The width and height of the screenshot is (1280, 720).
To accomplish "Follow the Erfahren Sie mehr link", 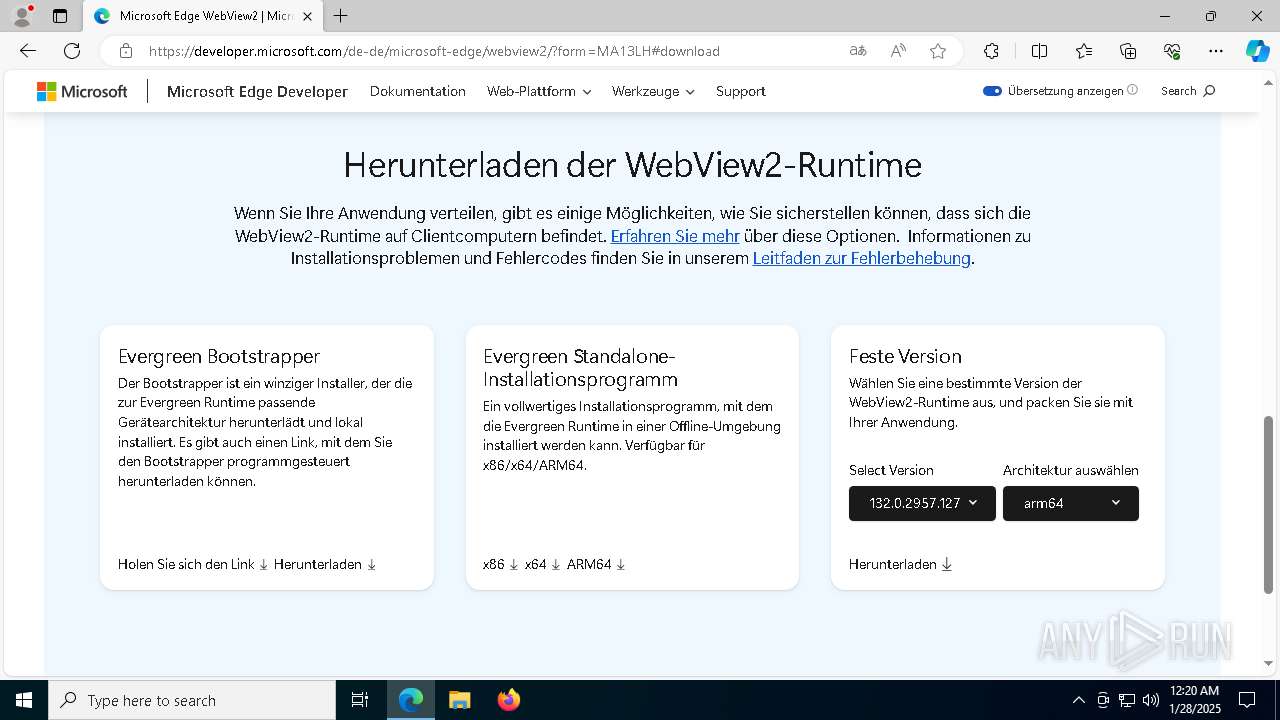I will (675, 236).
